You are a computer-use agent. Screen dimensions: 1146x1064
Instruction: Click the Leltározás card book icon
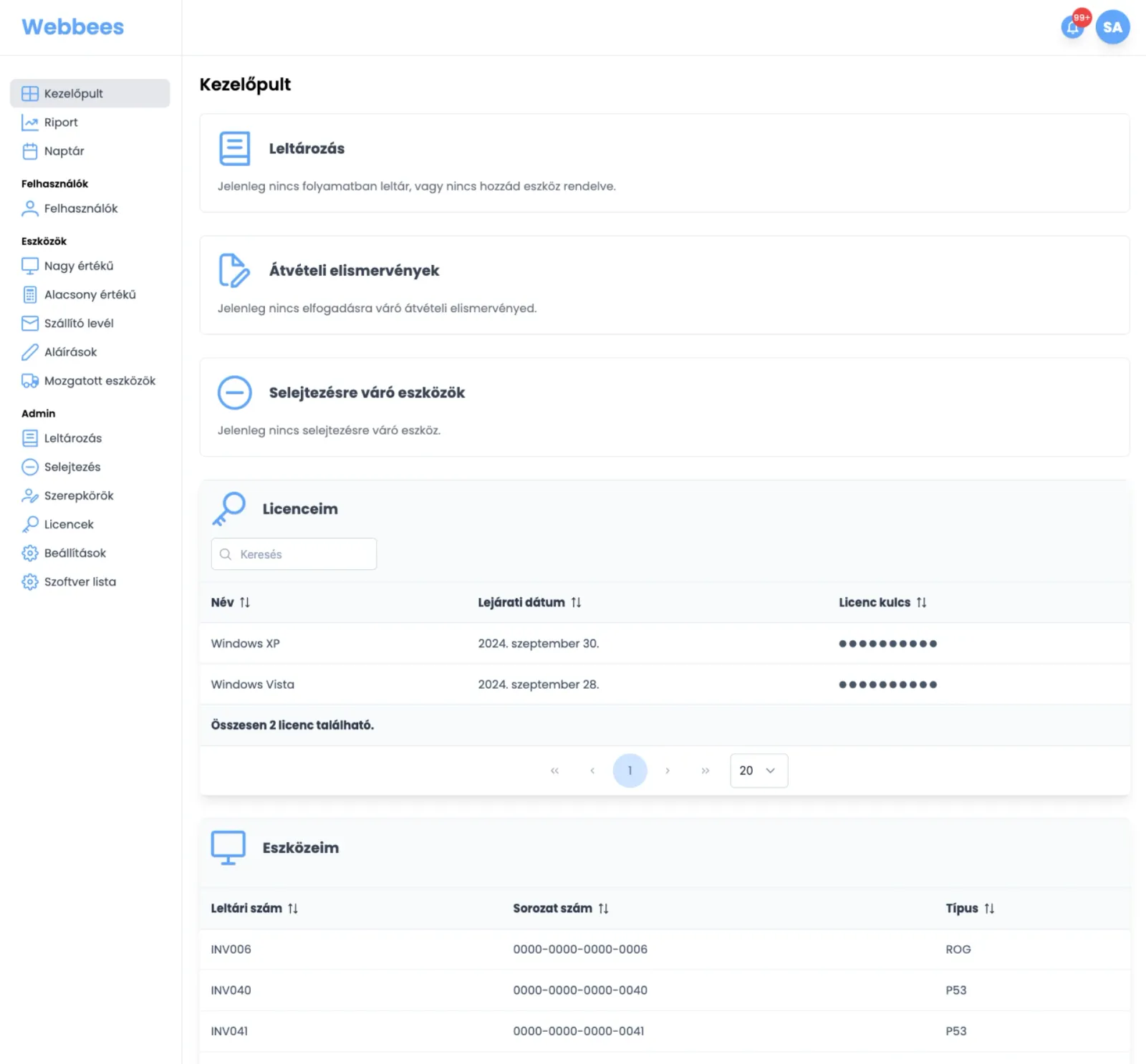234,148
